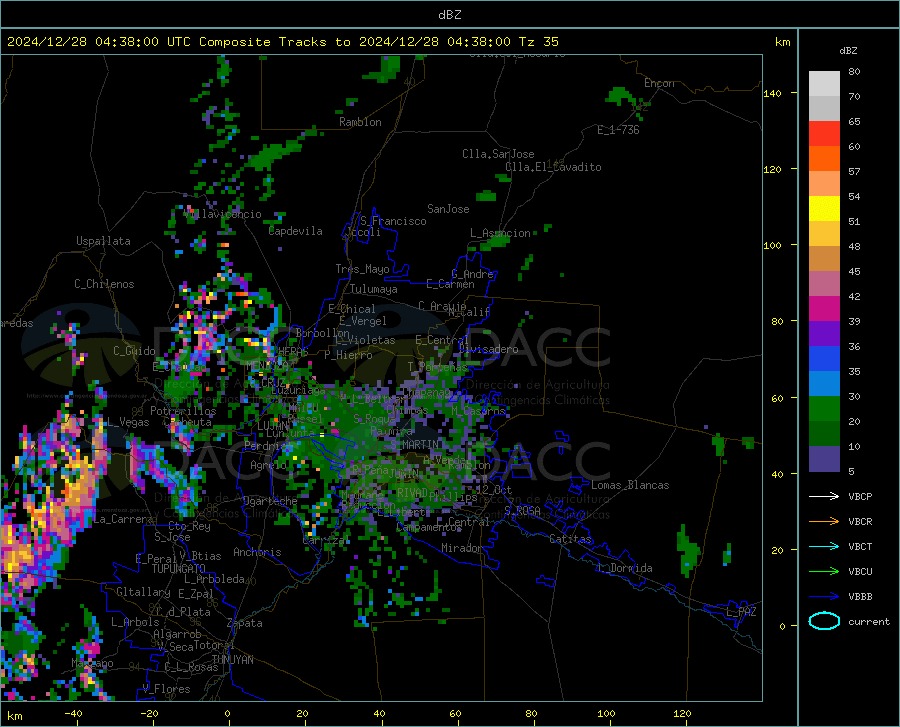Click the 'Villavicencio' map label
The width and height of the screenshot is (900, 727).
coord(223,214)
